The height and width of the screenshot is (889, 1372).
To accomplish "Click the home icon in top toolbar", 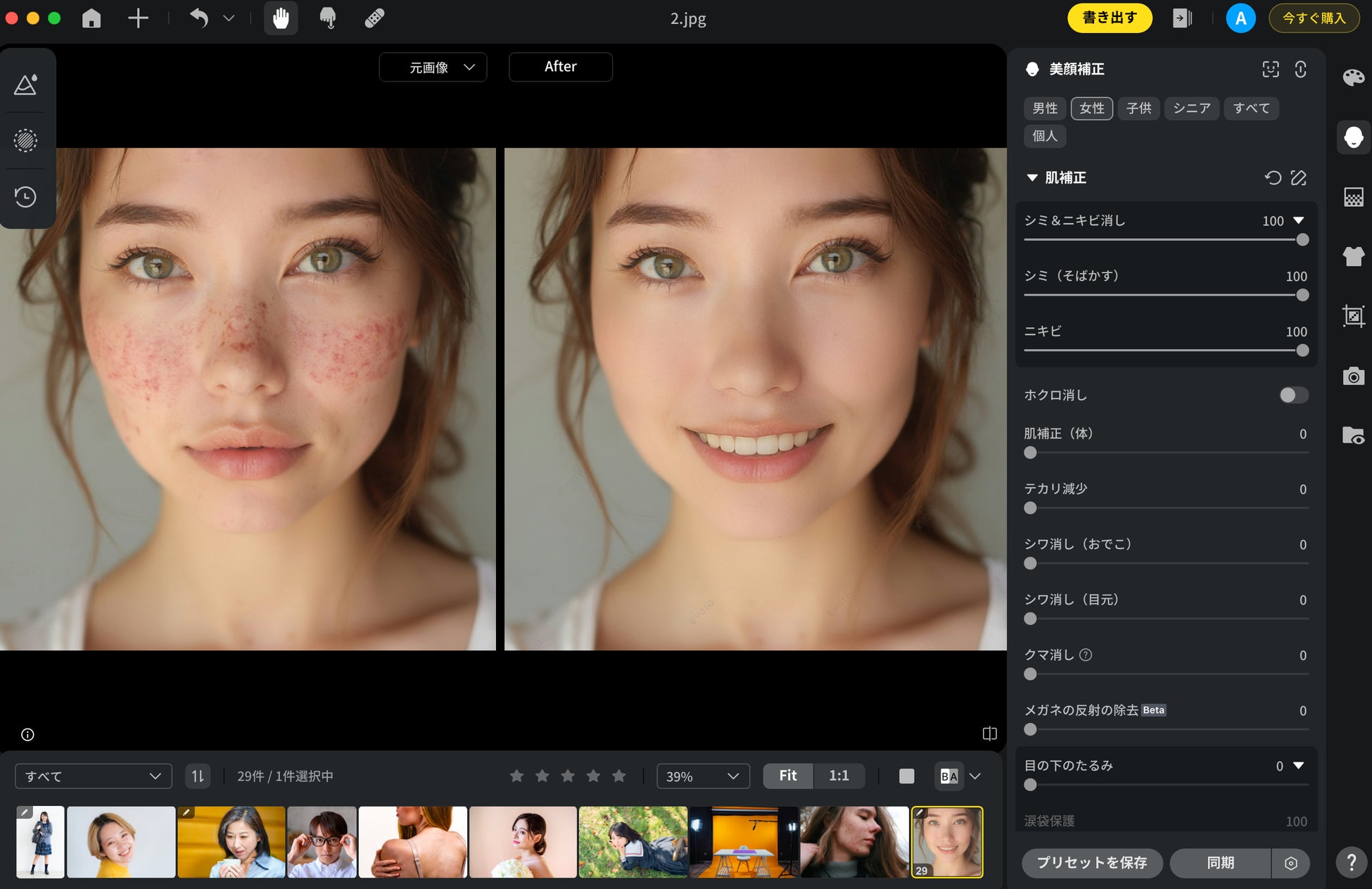I will tap(91, 18).
